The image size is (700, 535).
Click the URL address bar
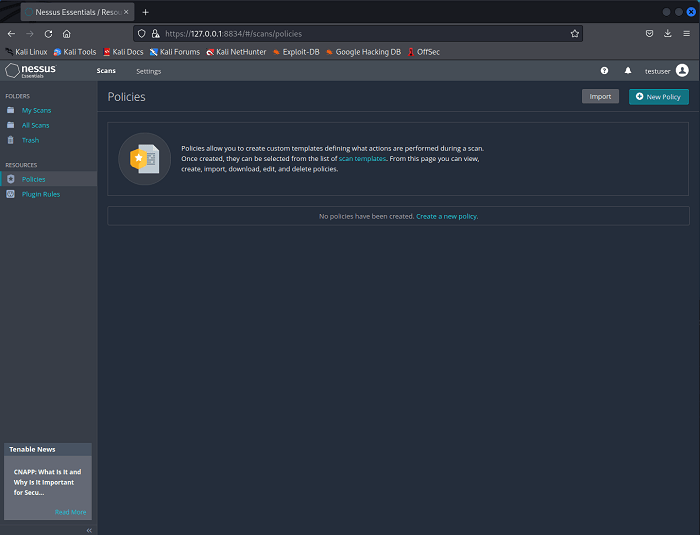tap(358, 33)
